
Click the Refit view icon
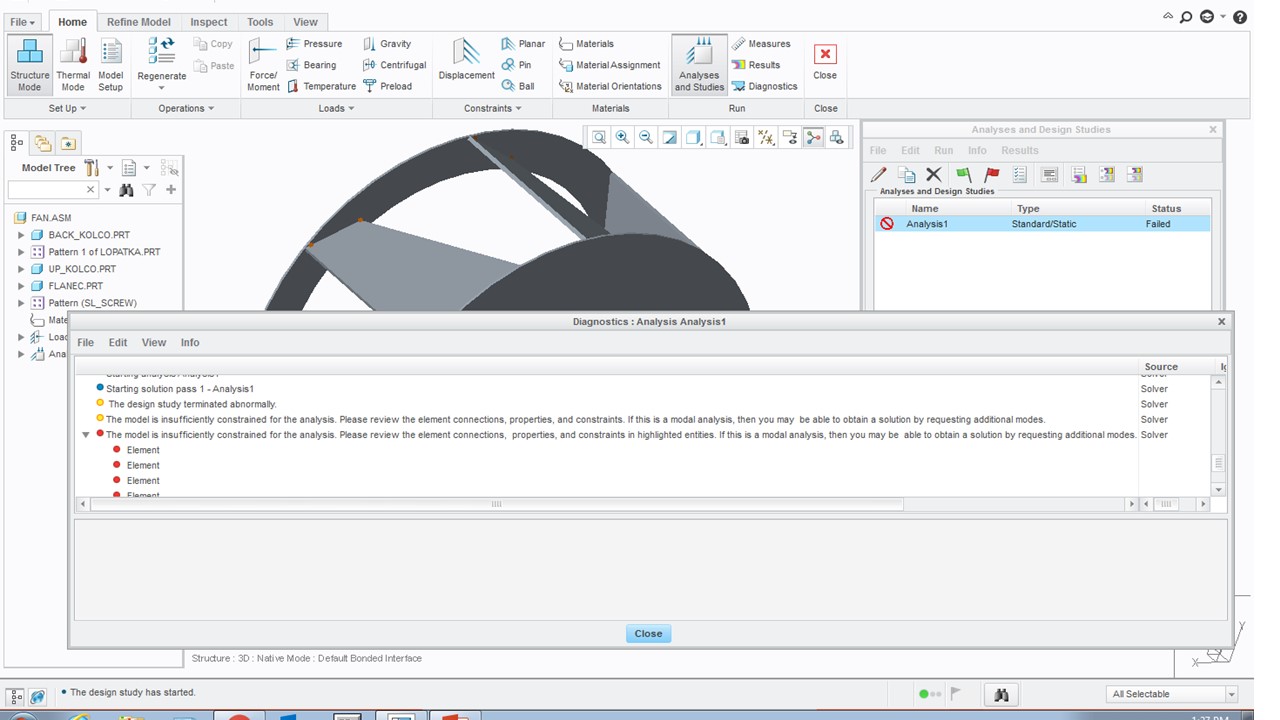[x=599, y=138]
